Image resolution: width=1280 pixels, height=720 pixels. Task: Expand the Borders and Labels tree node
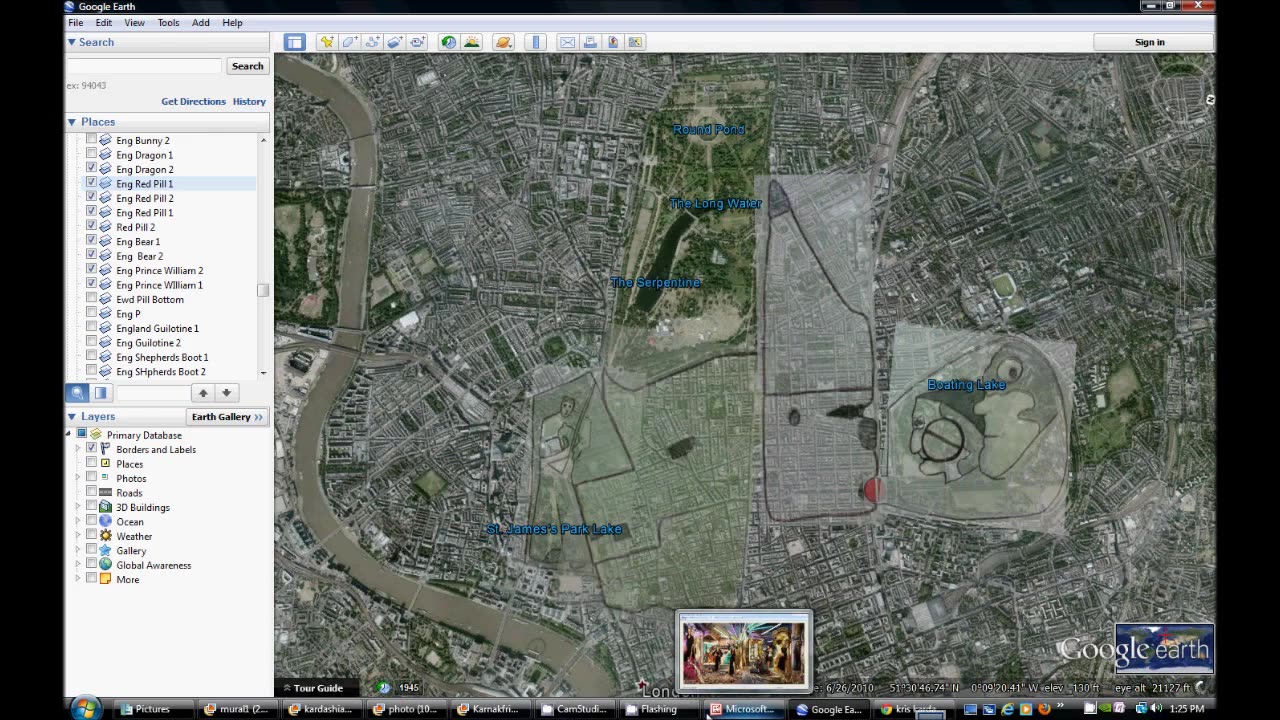pos(77,449)
